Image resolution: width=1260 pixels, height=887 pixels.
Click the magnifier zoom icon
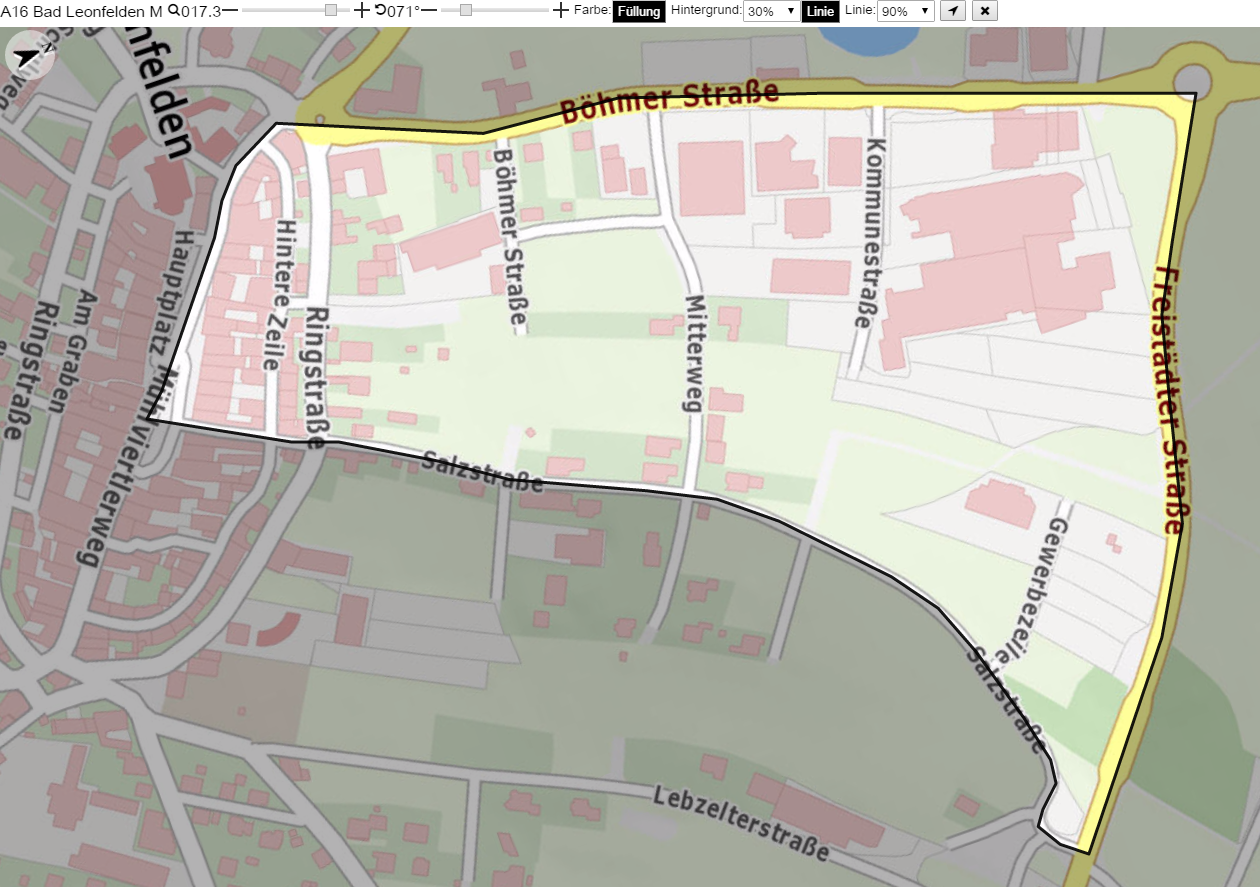pyautogui.click(x=173, y=10)
